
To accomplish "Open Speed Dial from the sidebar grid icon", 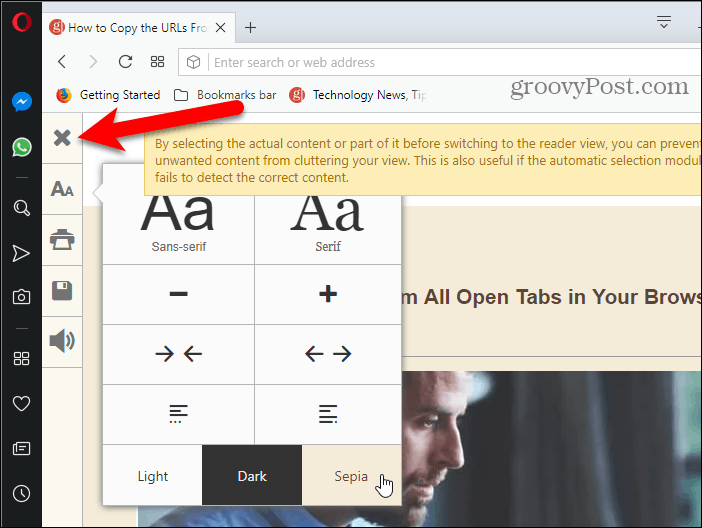I will [21, 358].
